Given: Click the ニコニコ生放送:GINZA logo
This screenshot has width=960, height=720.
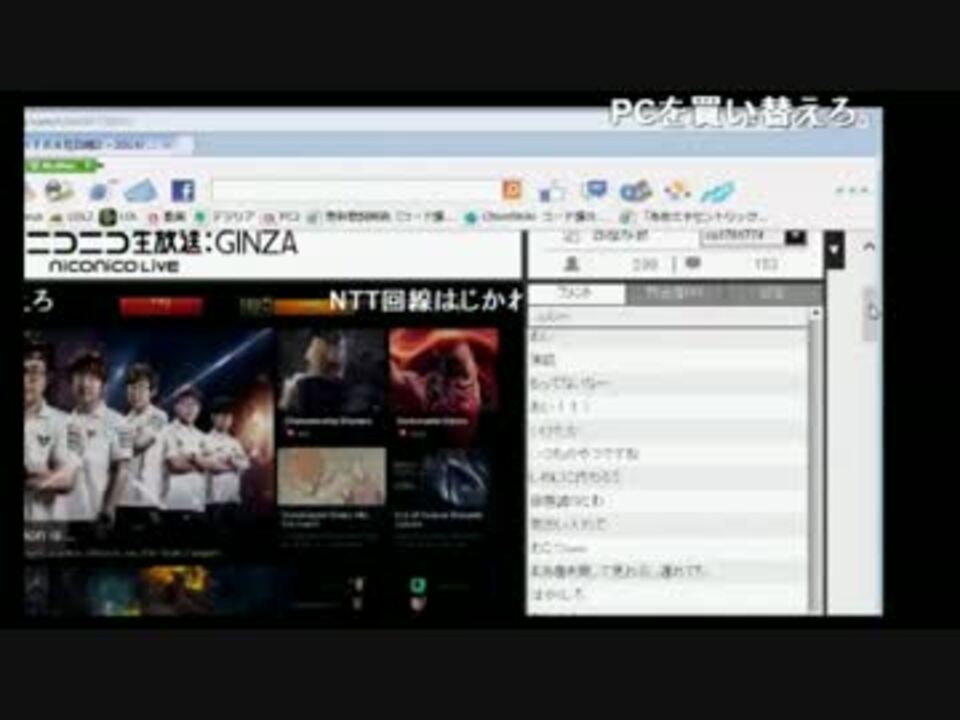Looking at the screenshot, I should [x=162, y=252].
